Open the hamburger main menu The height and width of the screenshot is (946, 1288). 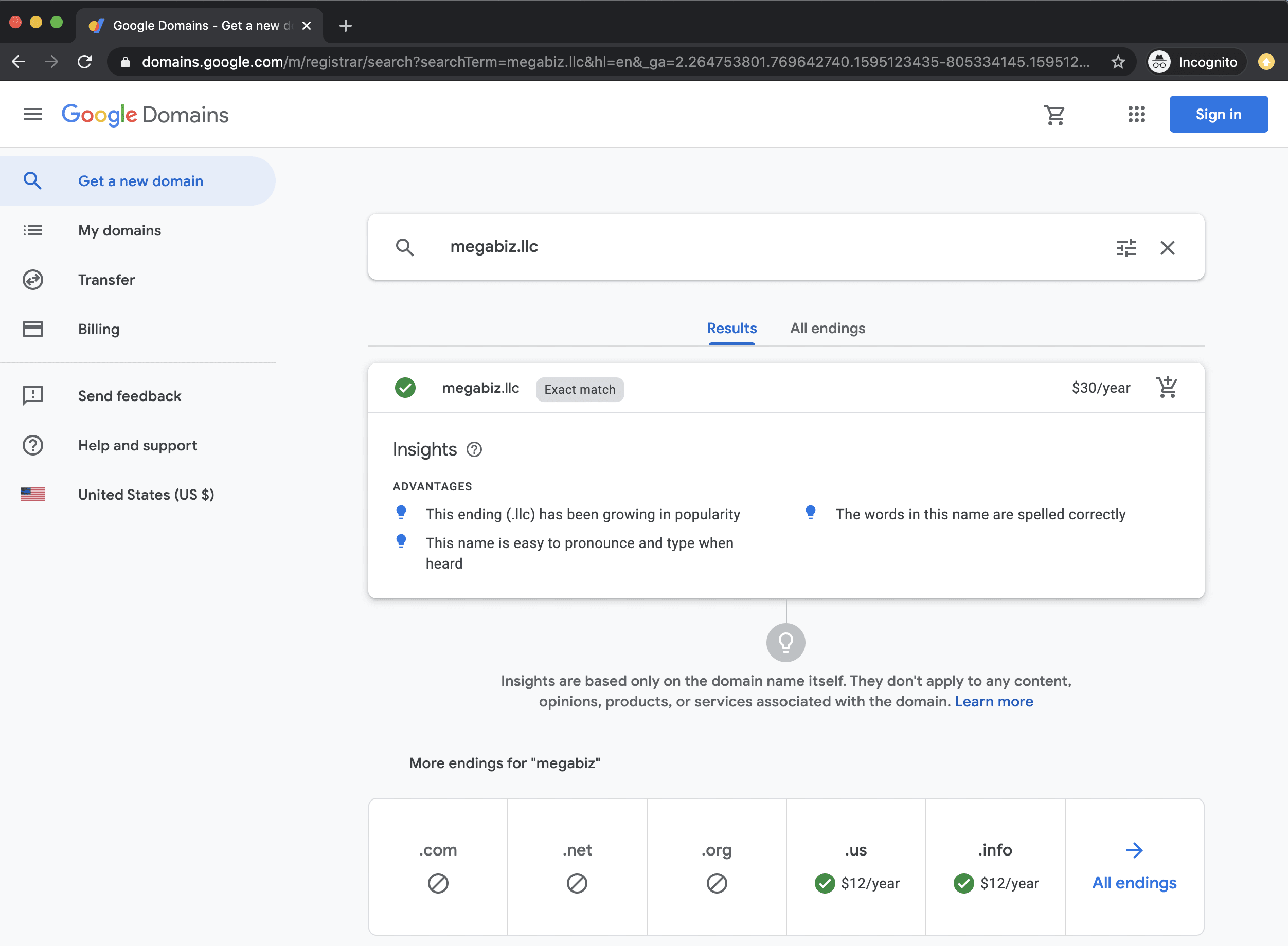32,115
